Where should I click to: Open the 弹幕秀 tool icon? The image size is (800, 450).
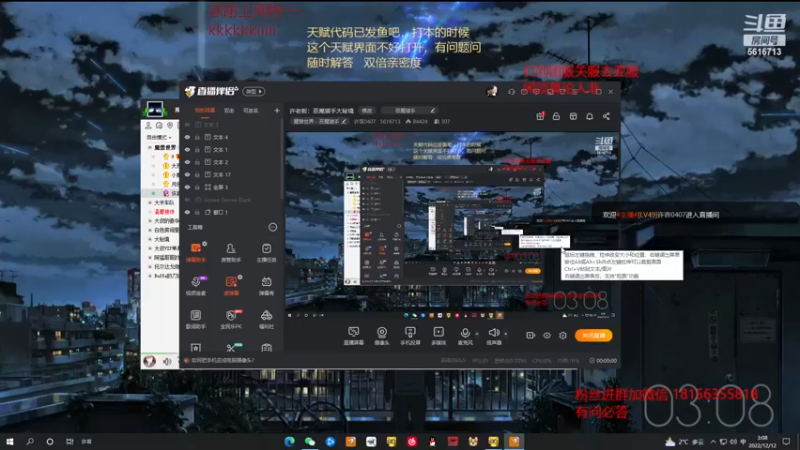tap(266, 286)
